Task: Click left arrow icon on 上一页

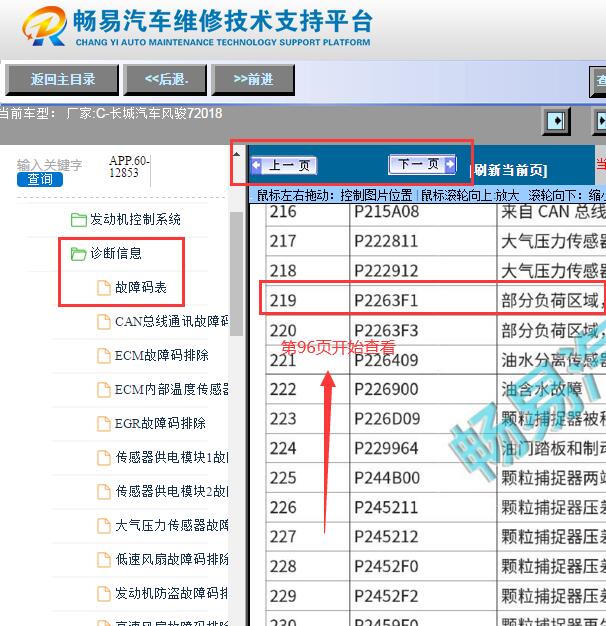Action: 256,165
